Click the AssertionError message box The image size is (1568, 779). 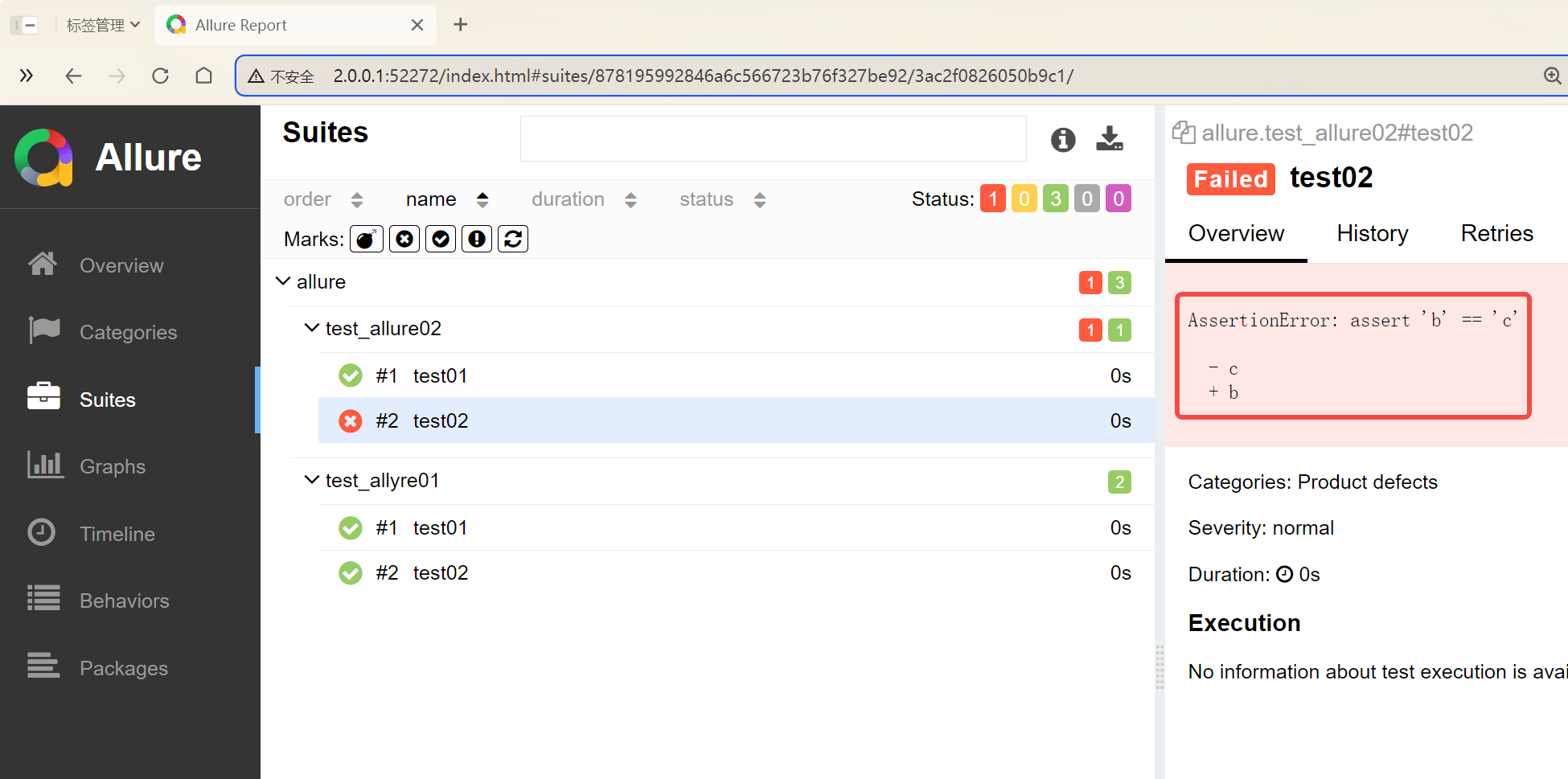coord(1353,355)
